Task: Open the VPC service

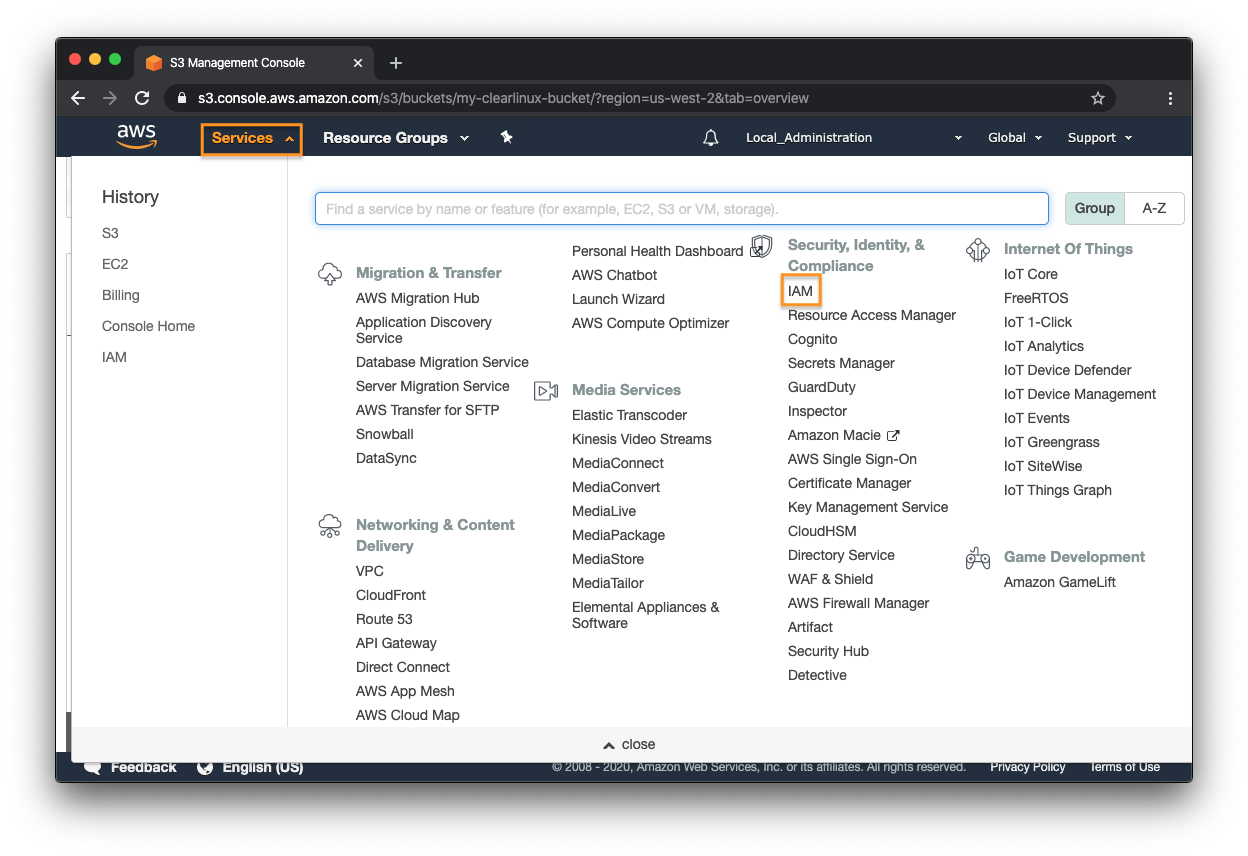Action: click(x=370, y=571)
